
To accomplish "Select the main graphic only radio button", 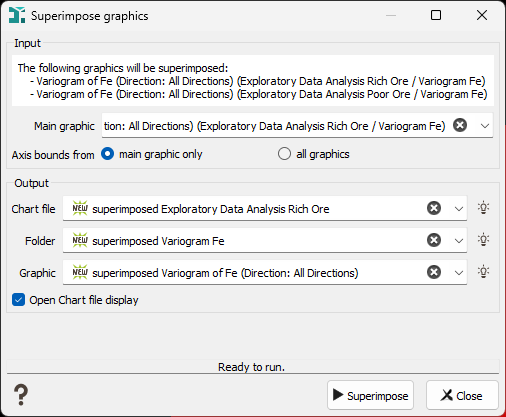I will coord(107,154).
